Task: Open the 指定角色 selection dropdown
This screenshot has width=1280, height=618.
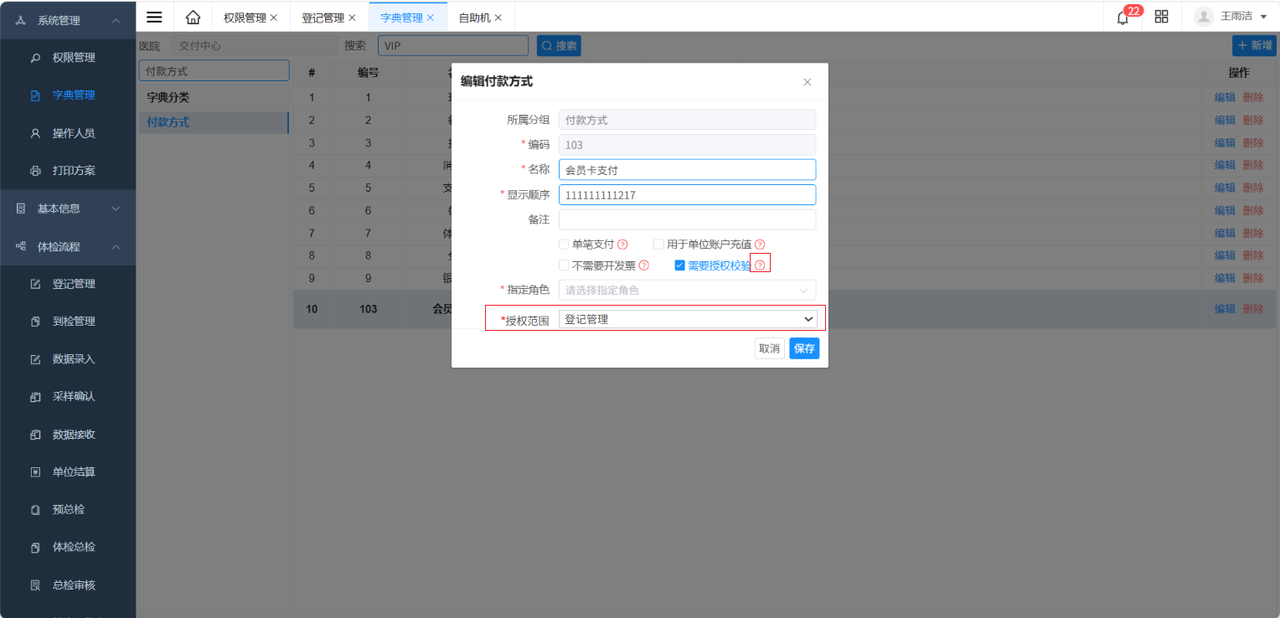Action: 687,290
